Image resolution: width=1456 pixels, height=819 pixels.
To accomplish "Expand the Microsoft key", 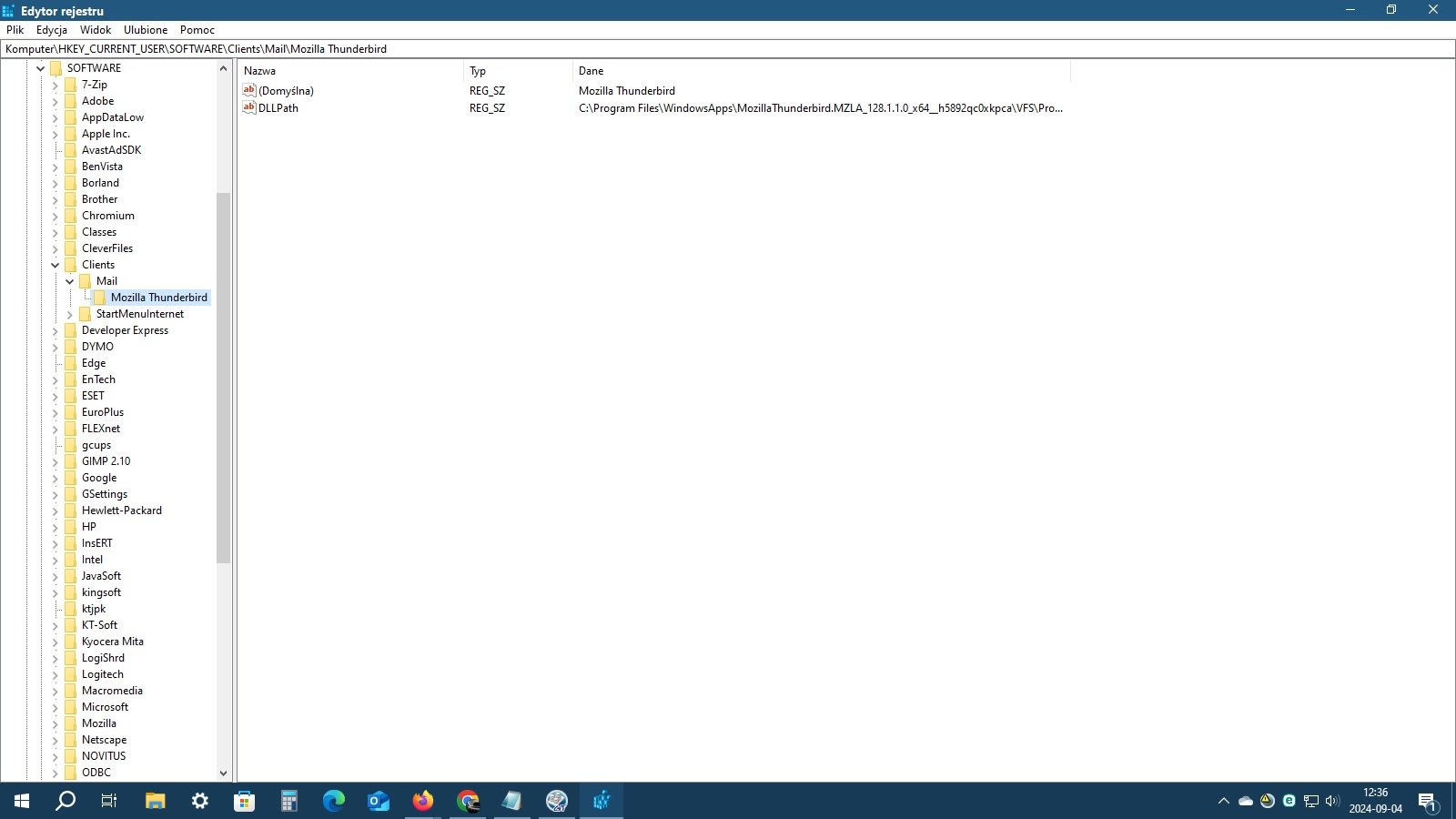I will pos(55,707).
